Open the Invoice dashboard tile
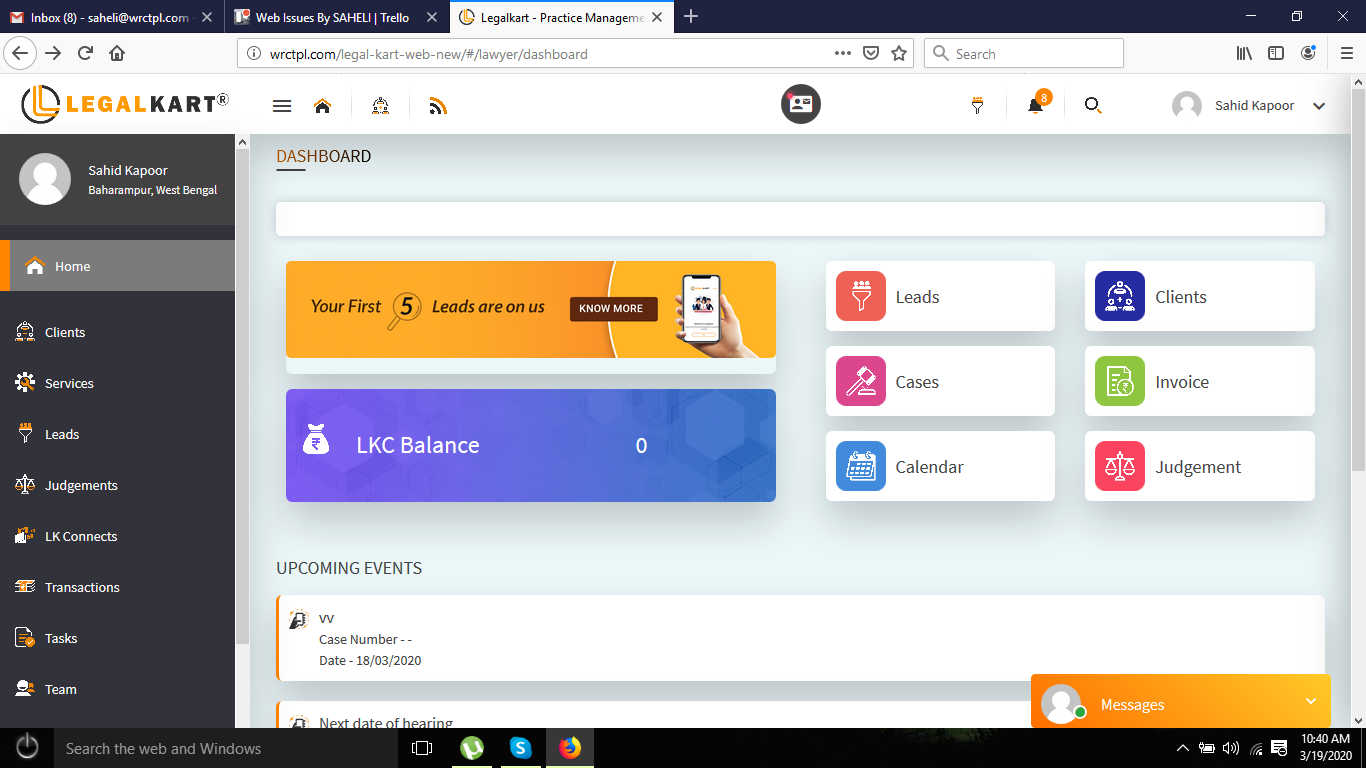The image size is (1366, 768). [x=1198, y=382]
